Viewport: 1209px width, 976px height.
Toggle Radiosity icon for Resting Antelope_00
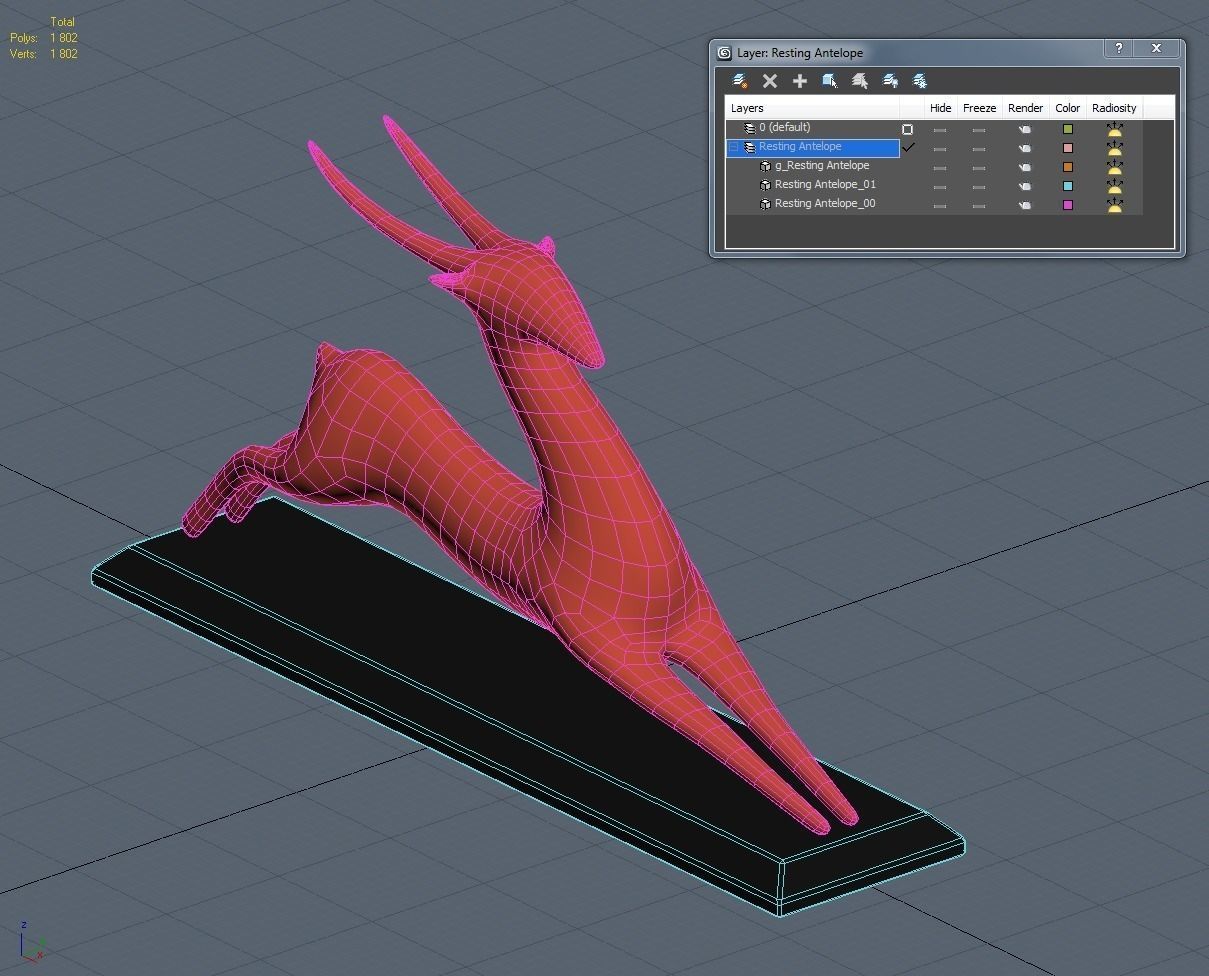click(x=1114, y=205)
